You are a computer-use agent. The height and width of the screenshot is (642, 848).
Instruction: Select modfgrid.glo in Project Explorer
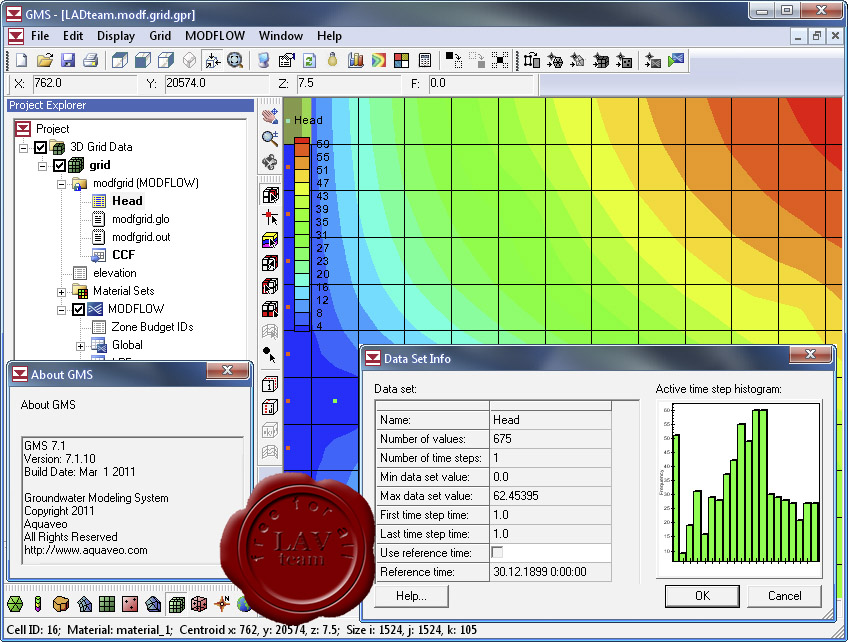[x=141, y=219]
